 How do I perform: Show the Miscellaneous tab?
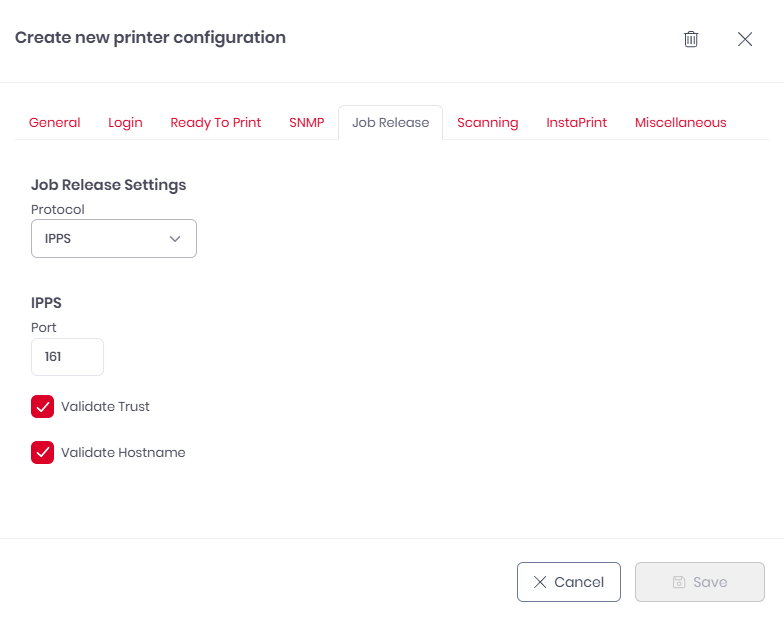(680, 123)
